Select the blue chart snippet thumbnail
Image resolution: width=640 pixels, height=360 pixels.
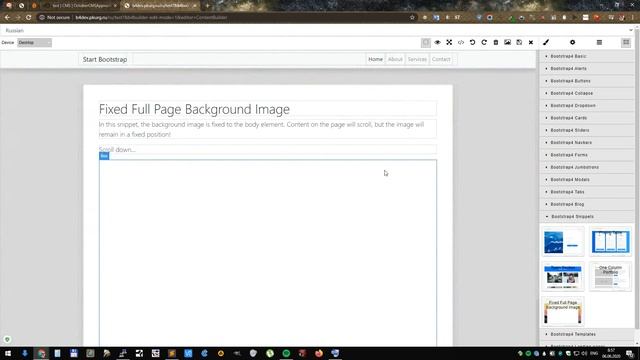(563, 242)
